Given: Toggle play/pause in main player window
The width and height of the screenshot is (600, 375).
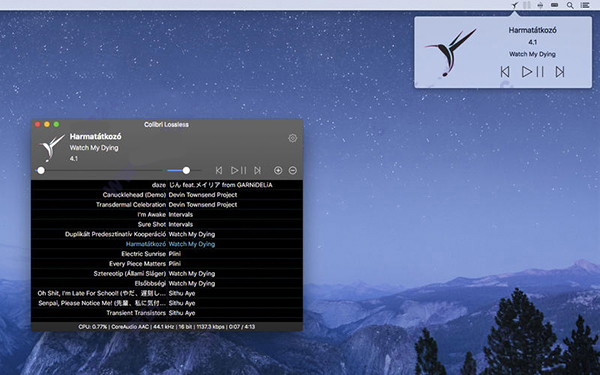Looking at the screenshot, I should tap(238, 170).
